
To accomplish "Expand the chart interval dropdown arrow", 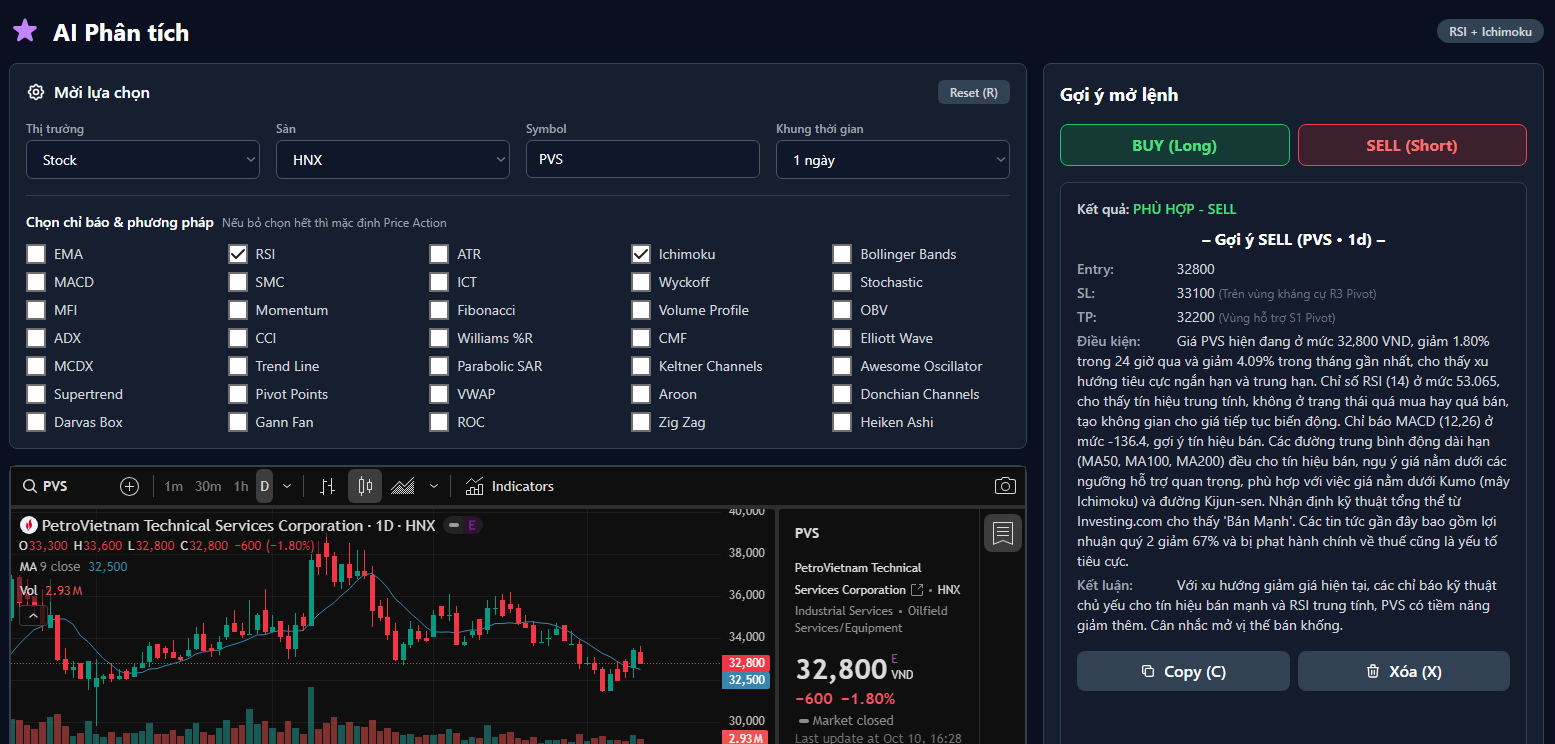I will 287,486.
